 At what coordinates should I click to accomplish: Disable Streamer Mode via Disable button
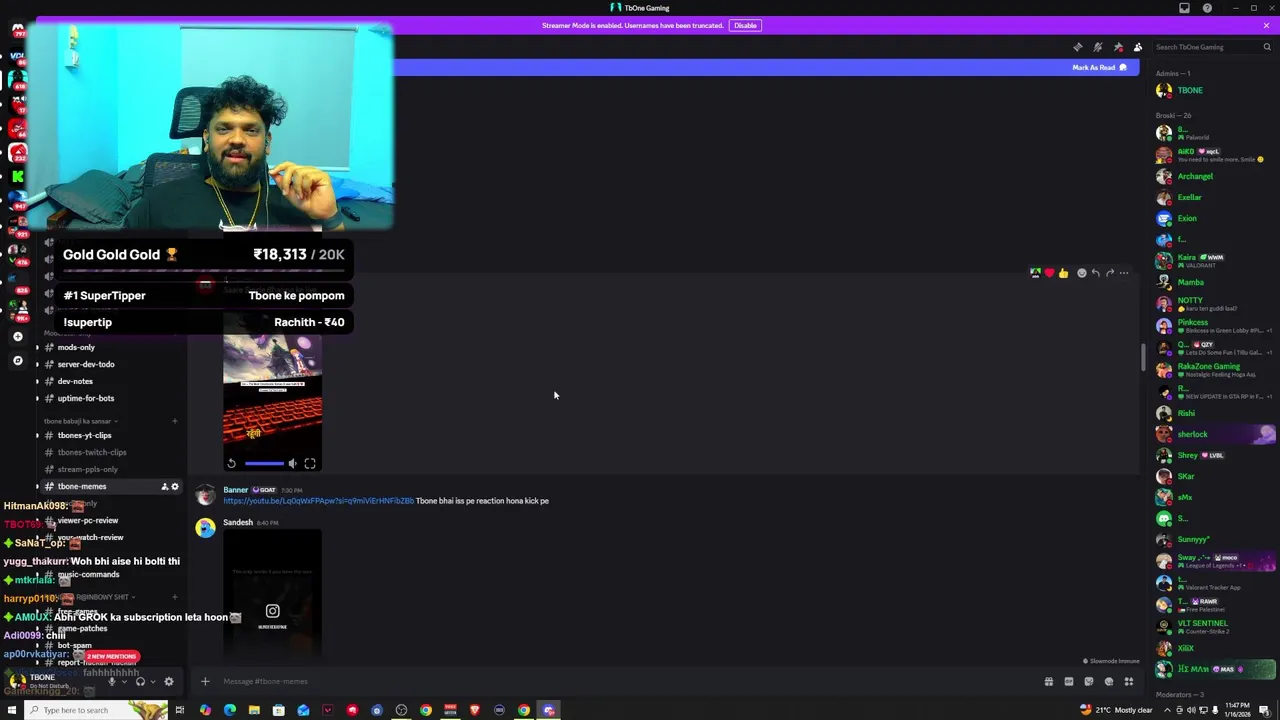coord(745,25)
